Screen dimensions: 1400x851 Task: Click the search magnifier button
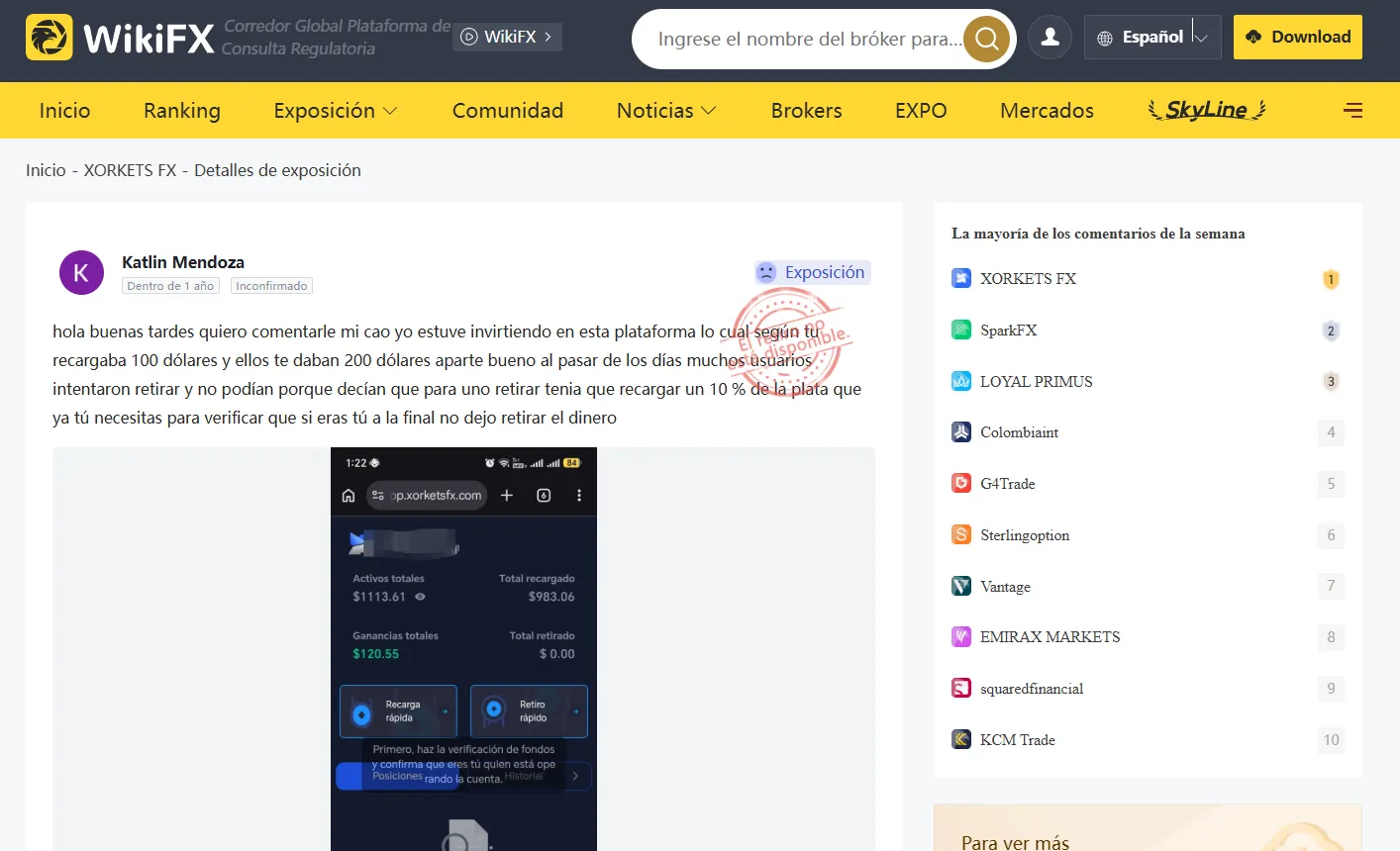tap(987, 39)
